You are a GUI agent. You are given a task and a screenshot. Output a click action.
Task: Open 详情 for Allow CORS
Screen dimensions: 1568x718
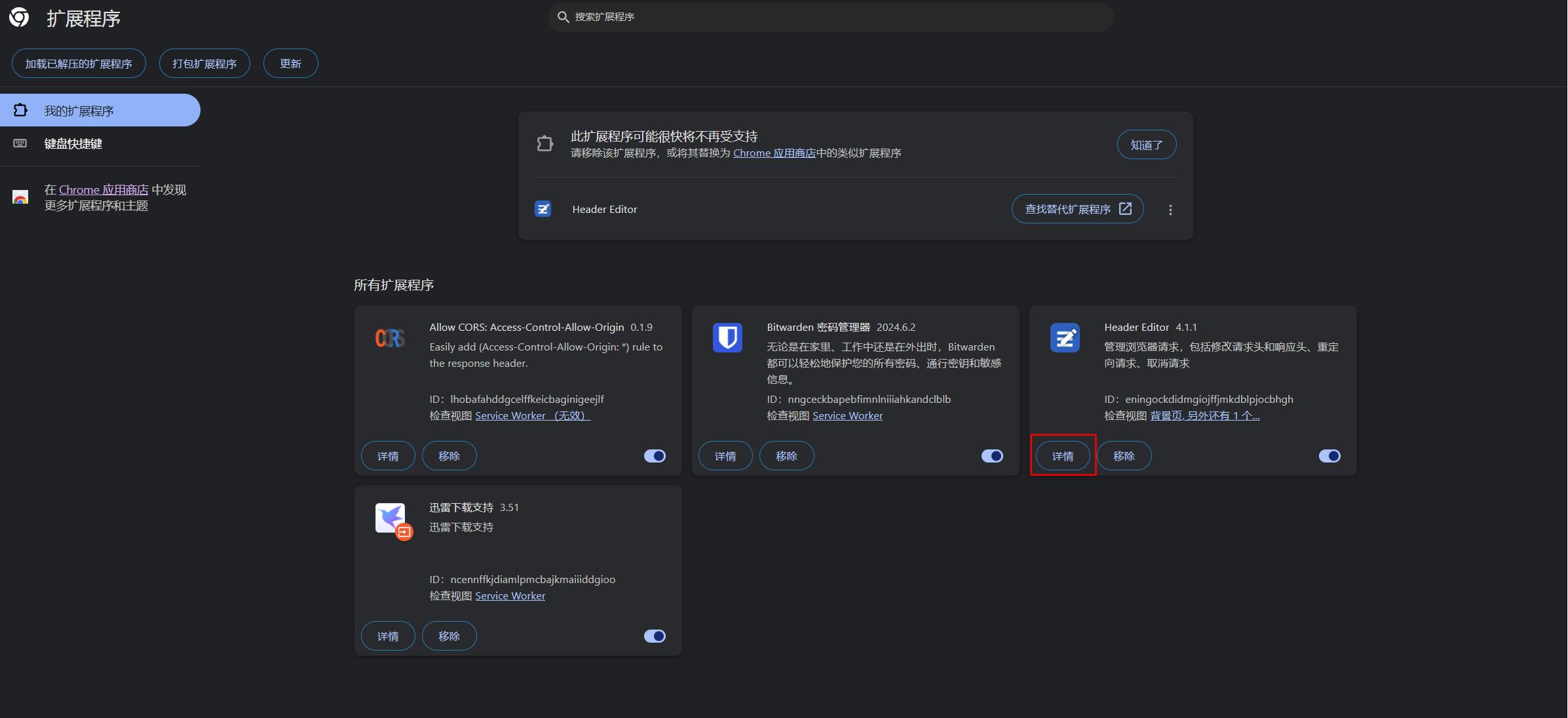388,456
